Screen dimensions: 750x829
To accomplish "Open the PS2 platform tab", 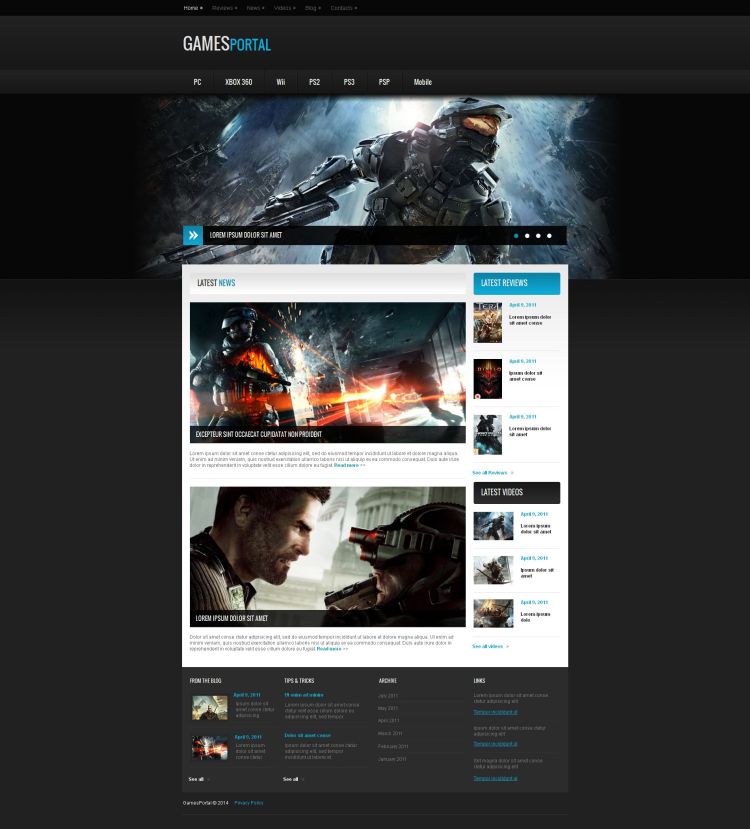I will (x=314, y=82).
